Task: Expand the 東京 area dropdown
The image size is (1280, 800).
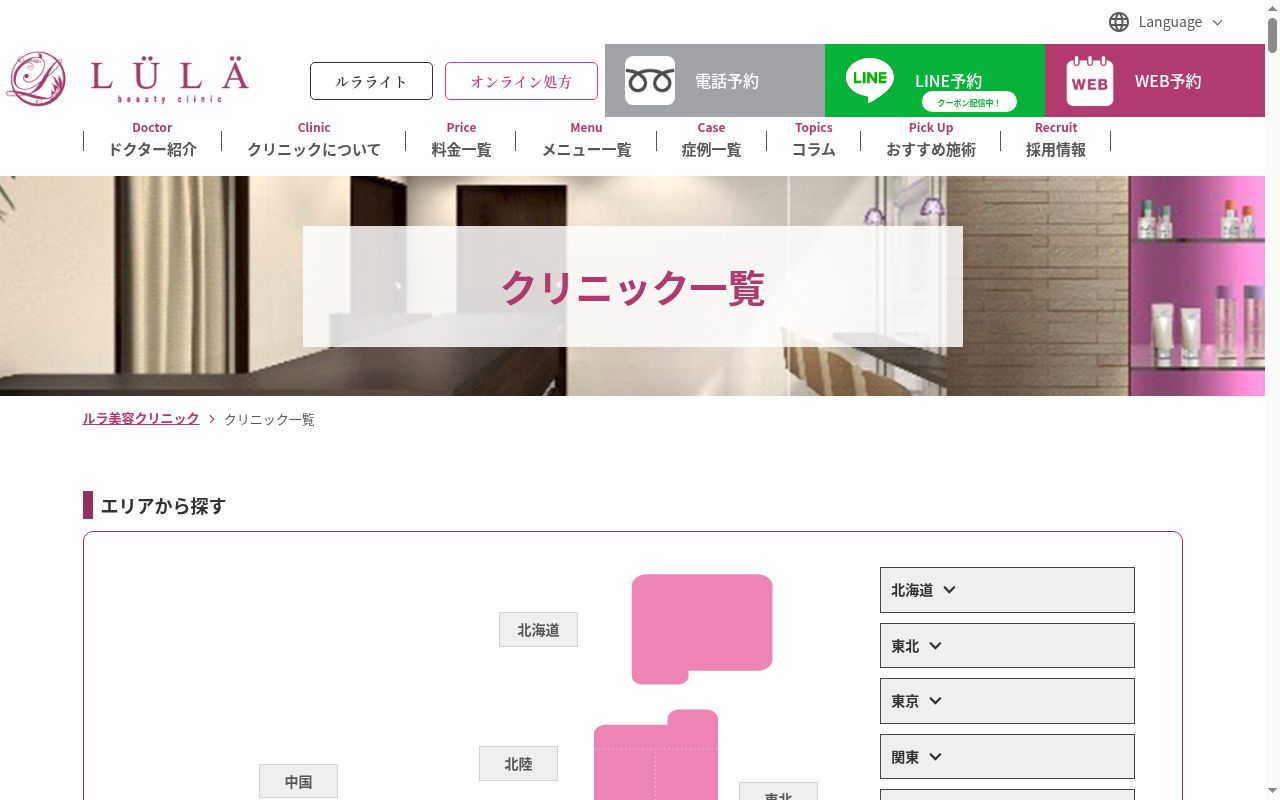Action: tap(1007, 701)
